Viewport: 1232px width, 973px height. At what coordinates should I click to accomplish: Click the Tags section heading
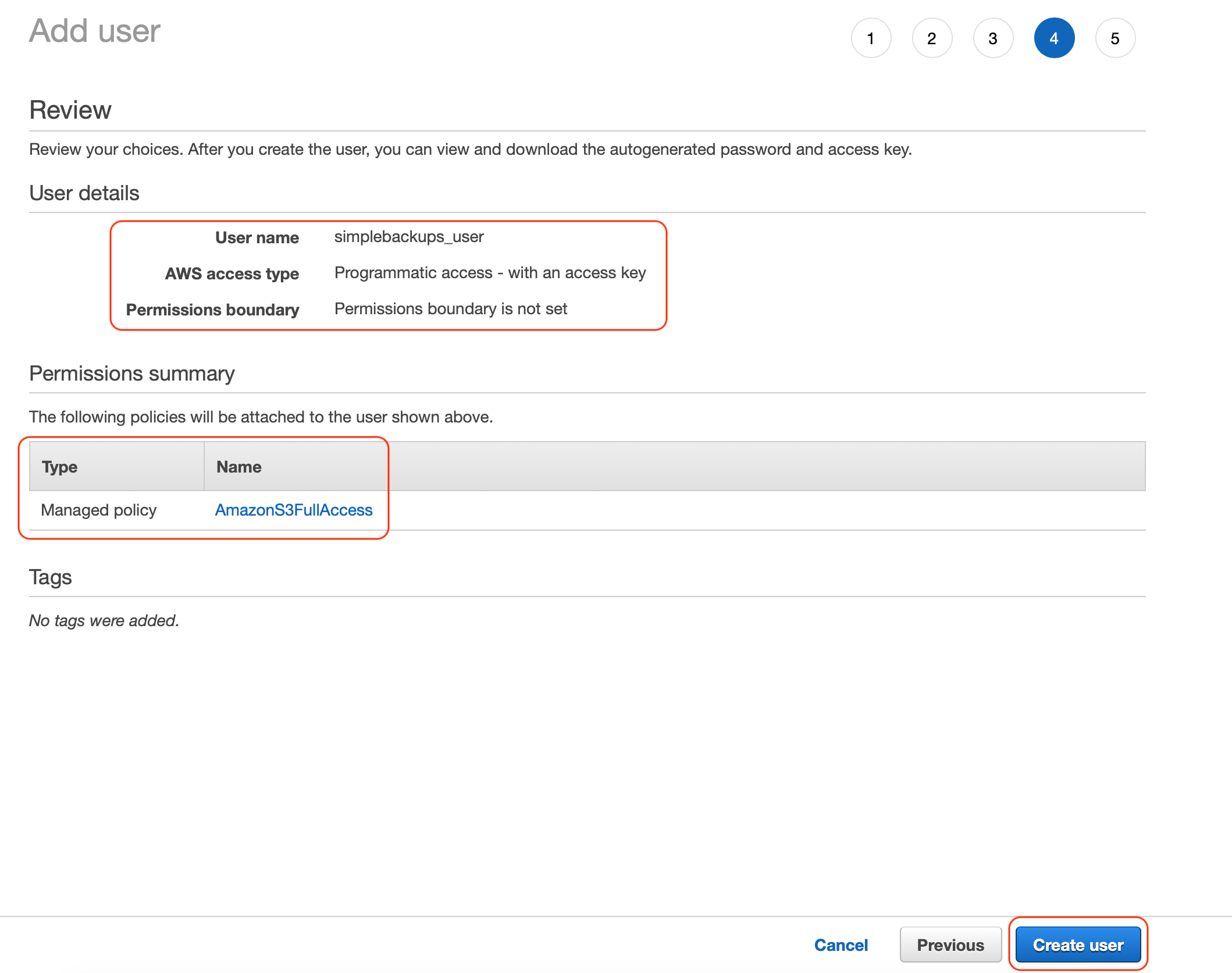[51, 577]
